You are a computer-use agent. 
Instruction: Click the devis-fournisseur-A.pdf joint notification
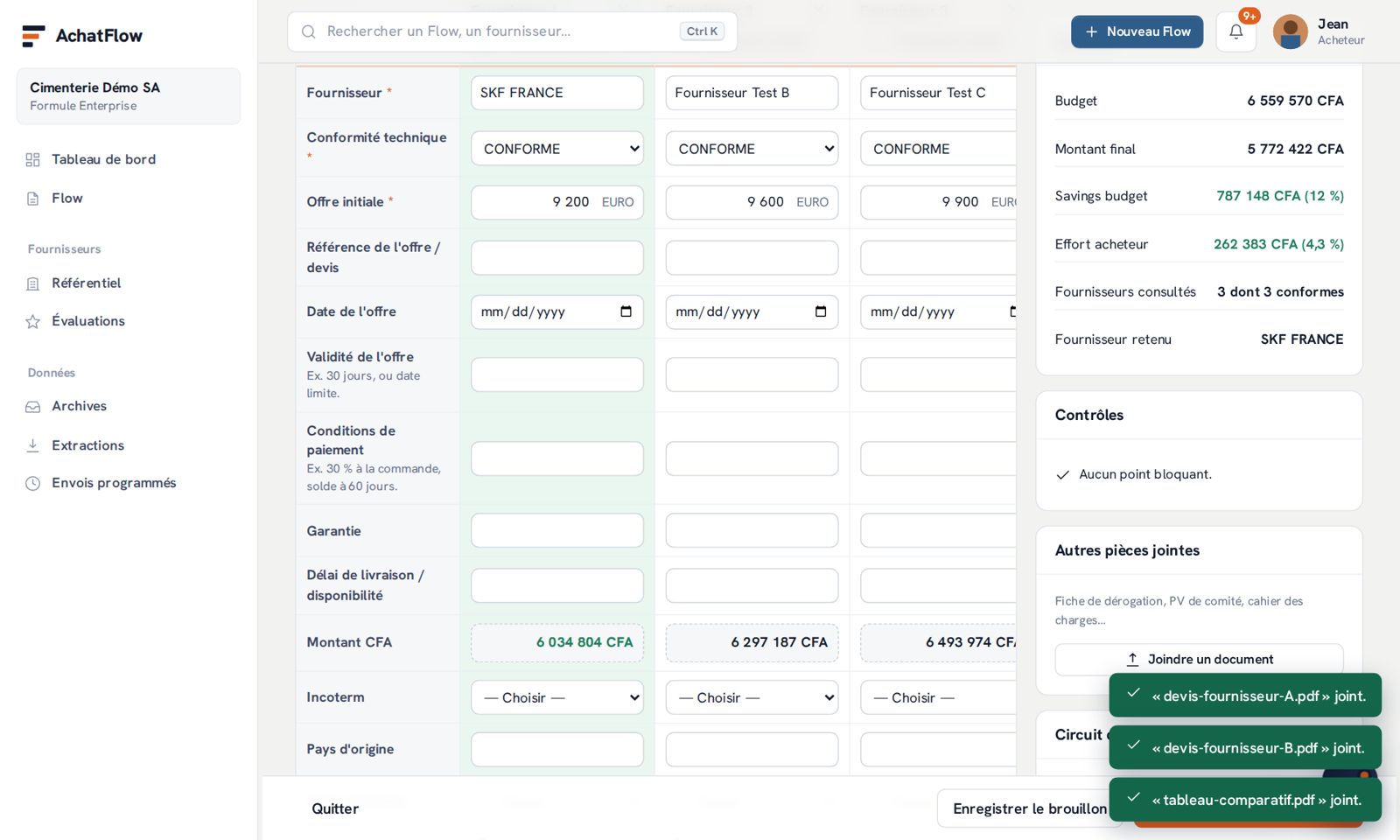coord(1245,696)
